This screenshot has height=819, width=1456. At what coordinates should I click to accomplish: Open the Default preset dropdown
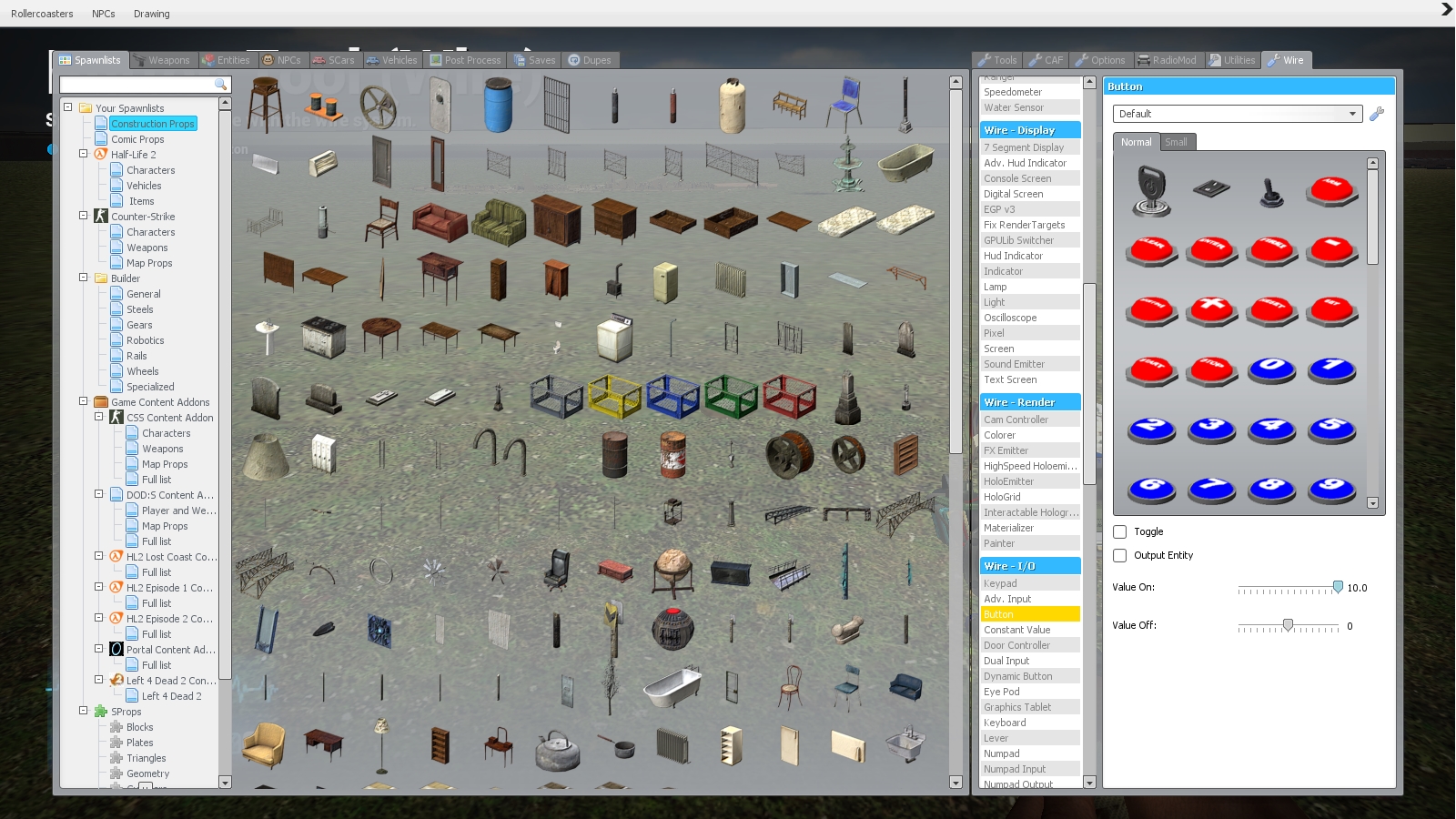click(x=1238, y=114)
